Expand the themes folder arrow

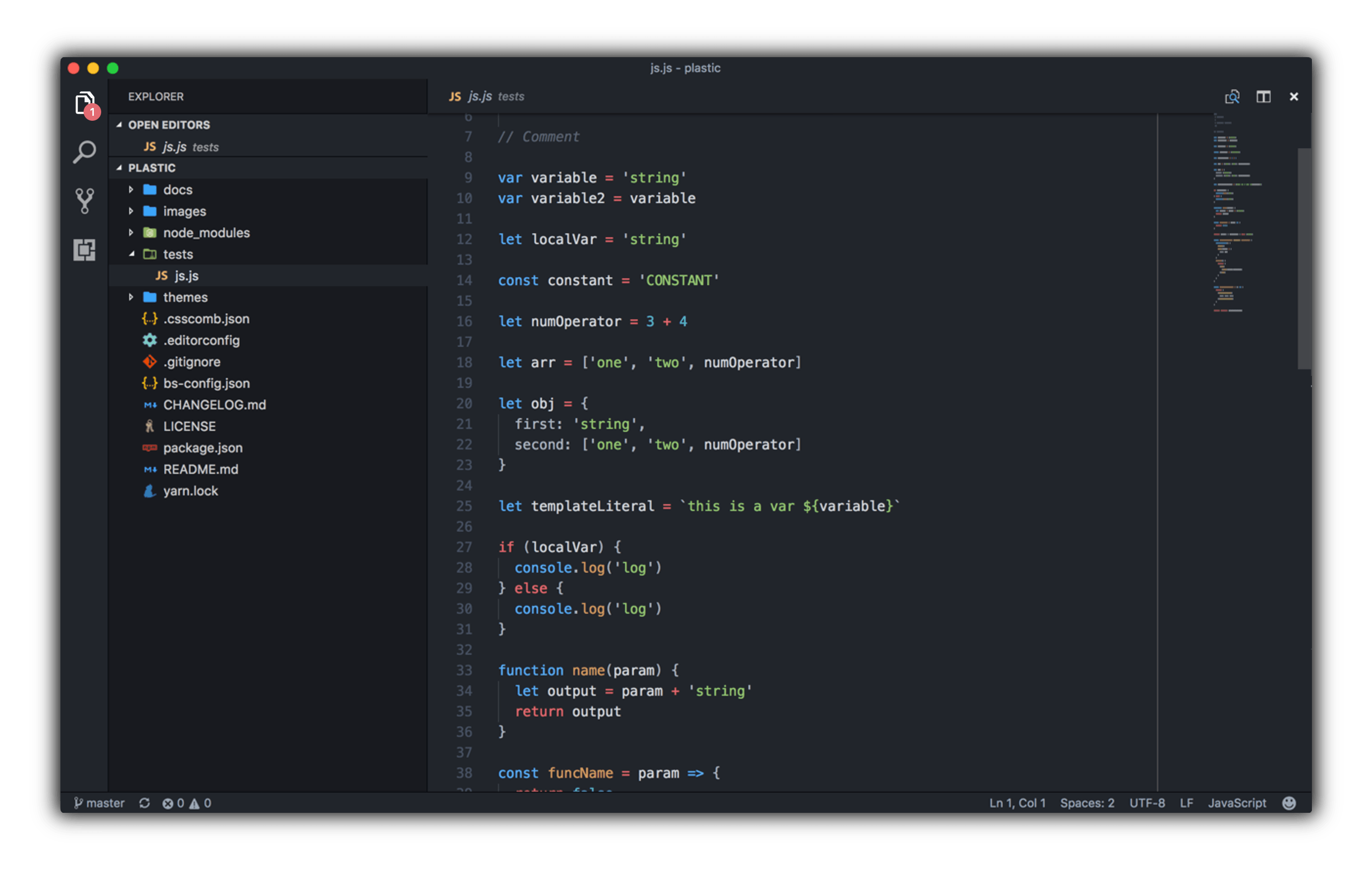(x=131, y=297)
